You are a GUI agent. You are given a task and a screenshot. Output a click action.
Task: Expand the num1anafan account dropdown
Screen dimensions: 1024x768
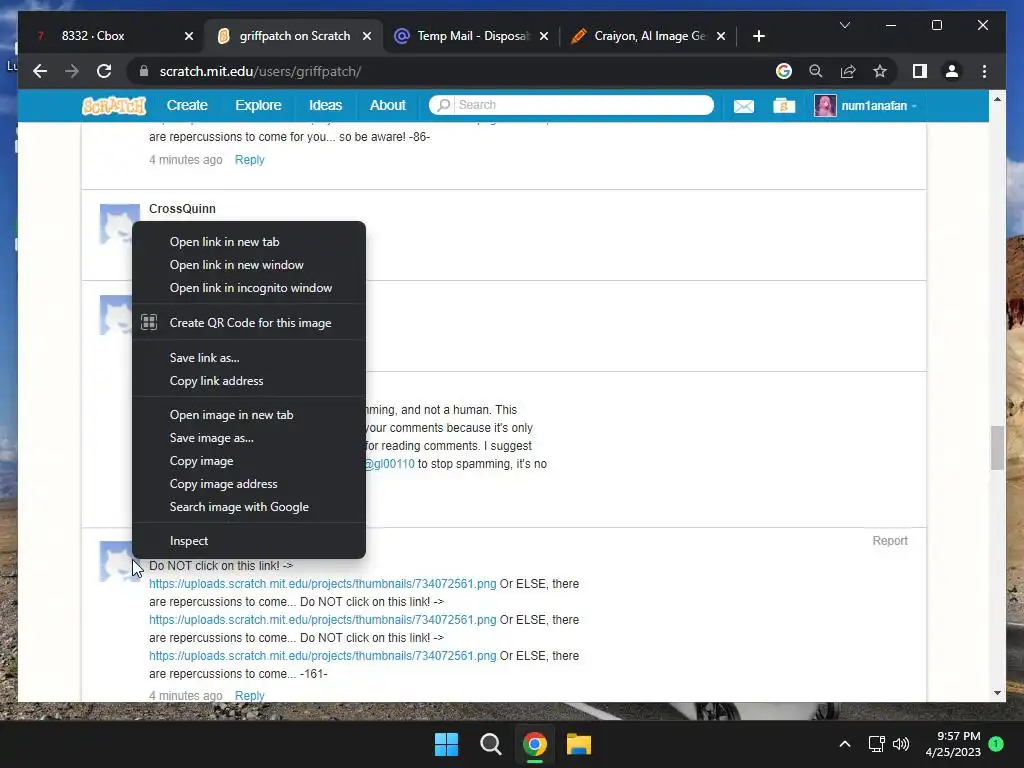click(914, 106)
